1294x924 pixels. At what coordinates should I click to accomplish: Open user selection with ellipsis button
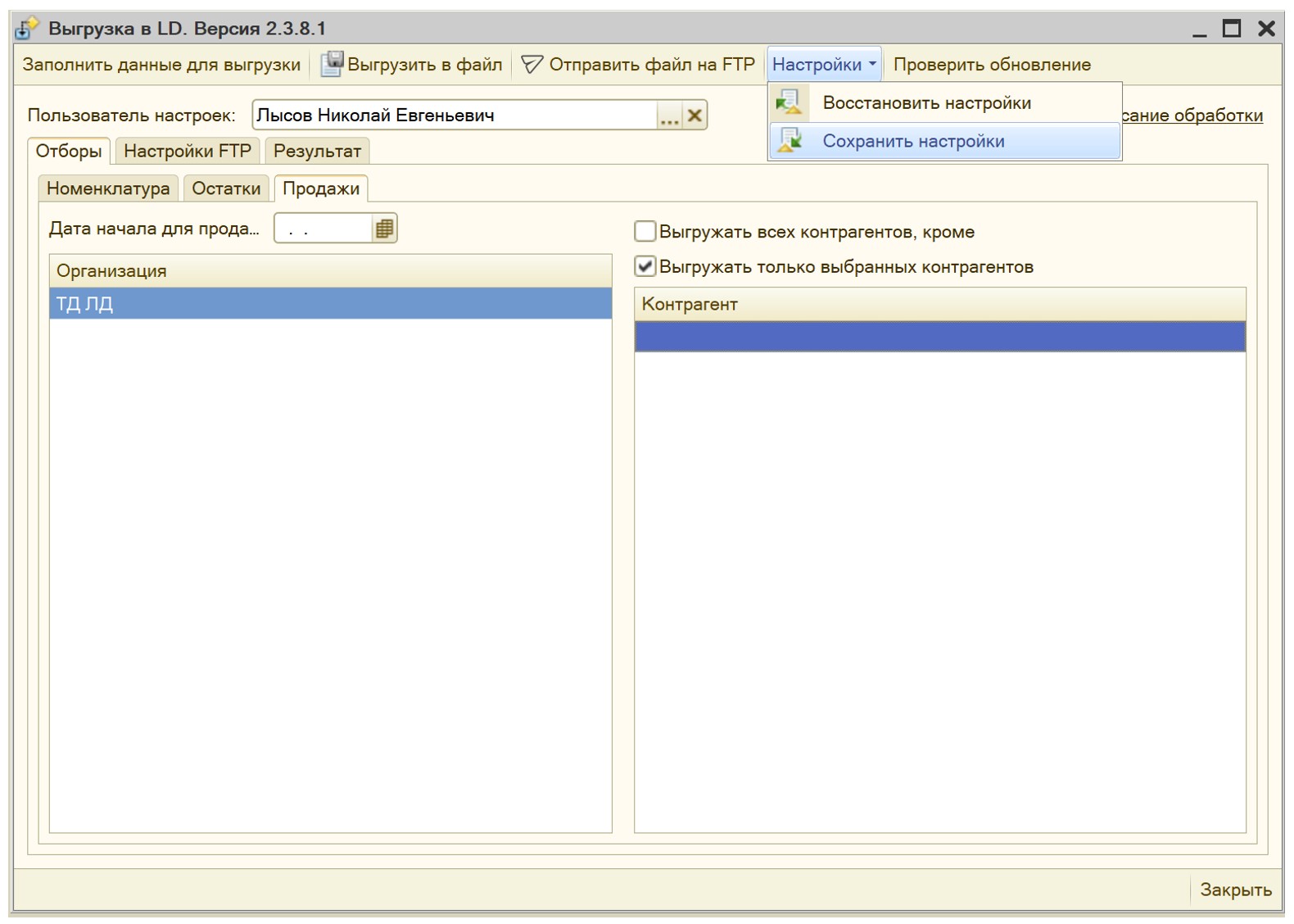(669, 115)
